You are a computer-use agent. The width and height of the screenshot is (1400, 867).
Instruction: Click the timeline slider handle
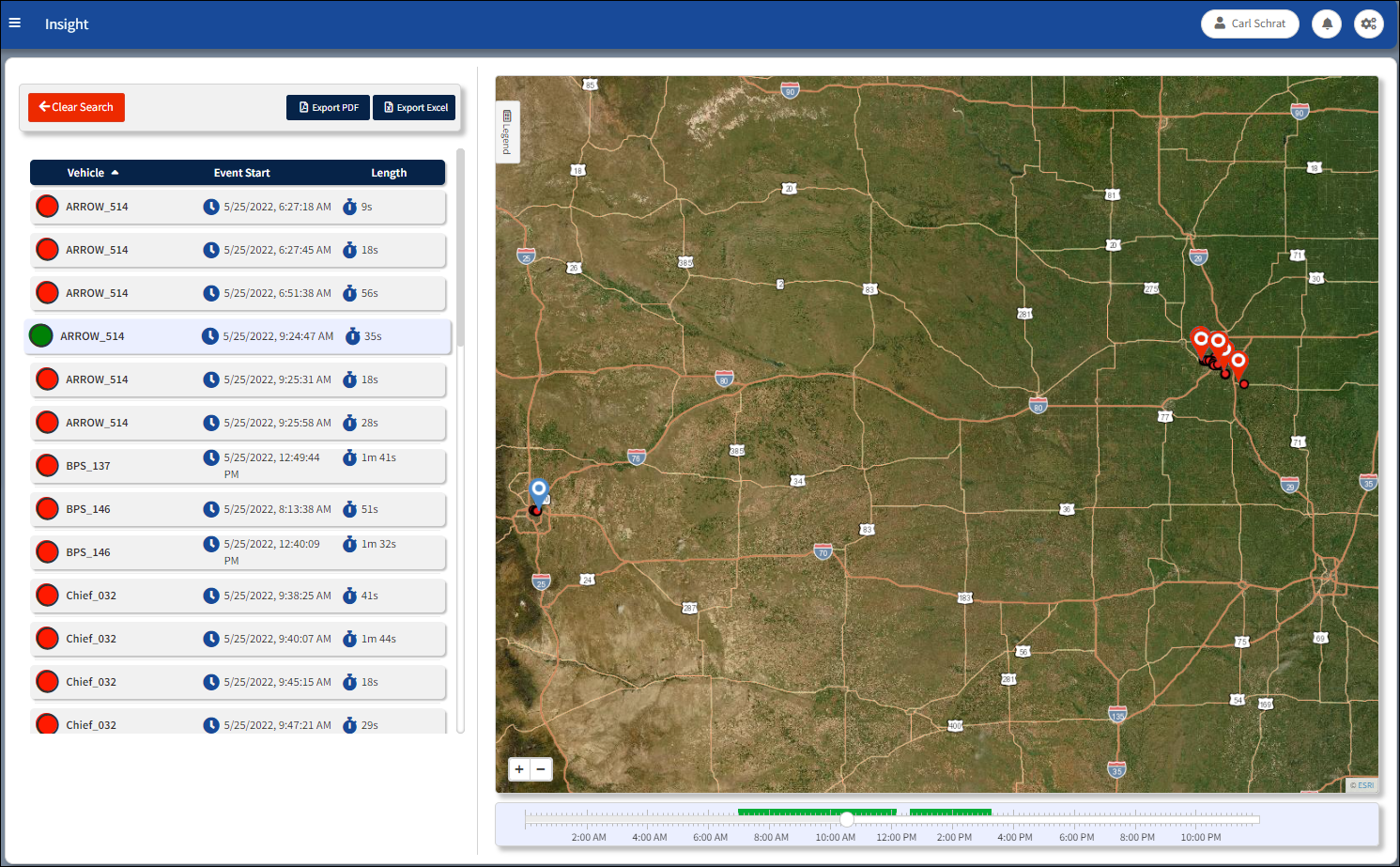pos(847,819)
